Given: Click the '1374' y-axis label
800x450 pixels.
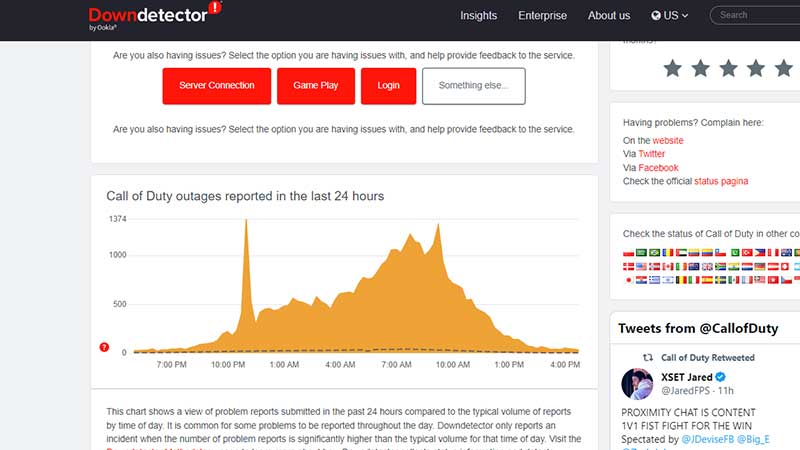Looking at the screenshot, I should pyautogui.click(x=117, y=219).
